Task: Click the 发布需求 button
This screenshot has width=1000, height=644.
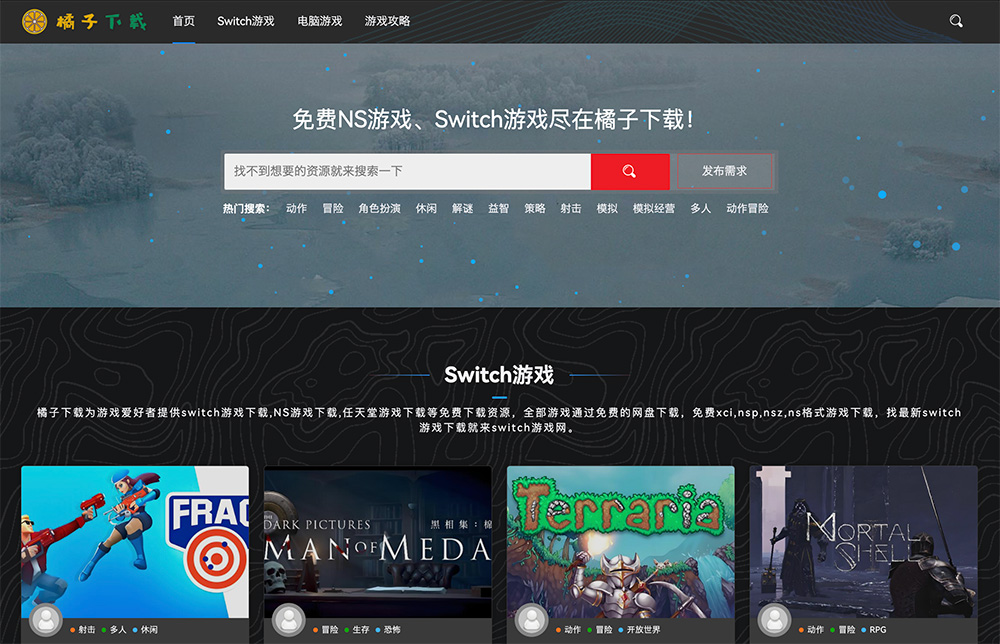Action: pyautogui.click(x=724, y=171)
